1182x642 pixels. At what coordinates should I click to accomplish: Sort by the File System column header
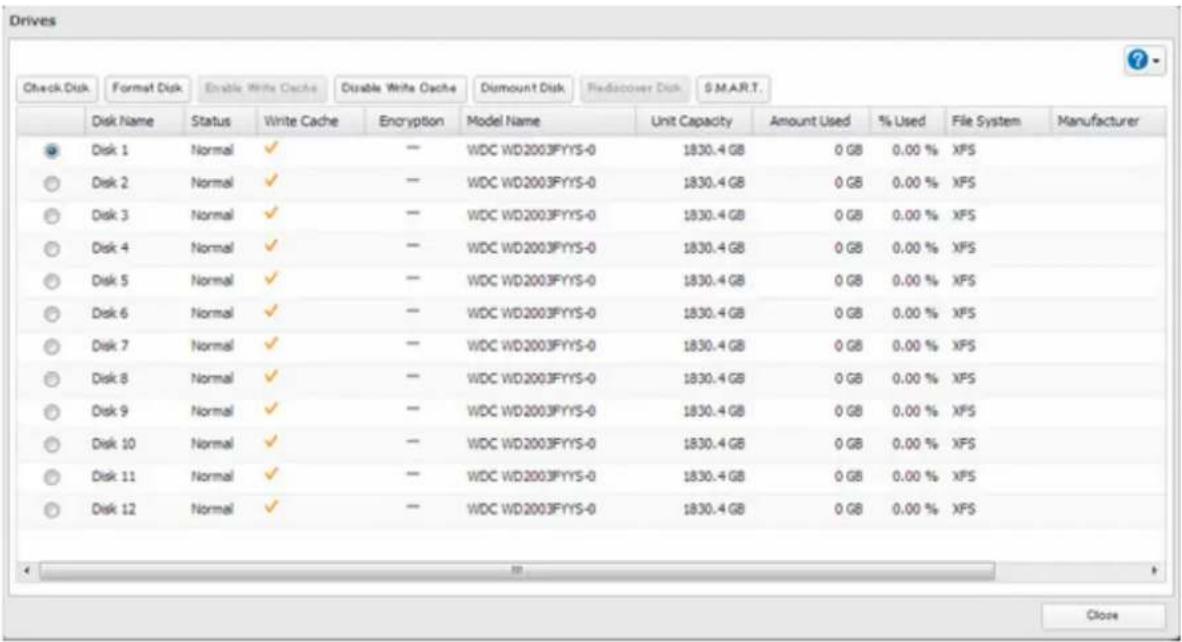click(x=997, y=121)
